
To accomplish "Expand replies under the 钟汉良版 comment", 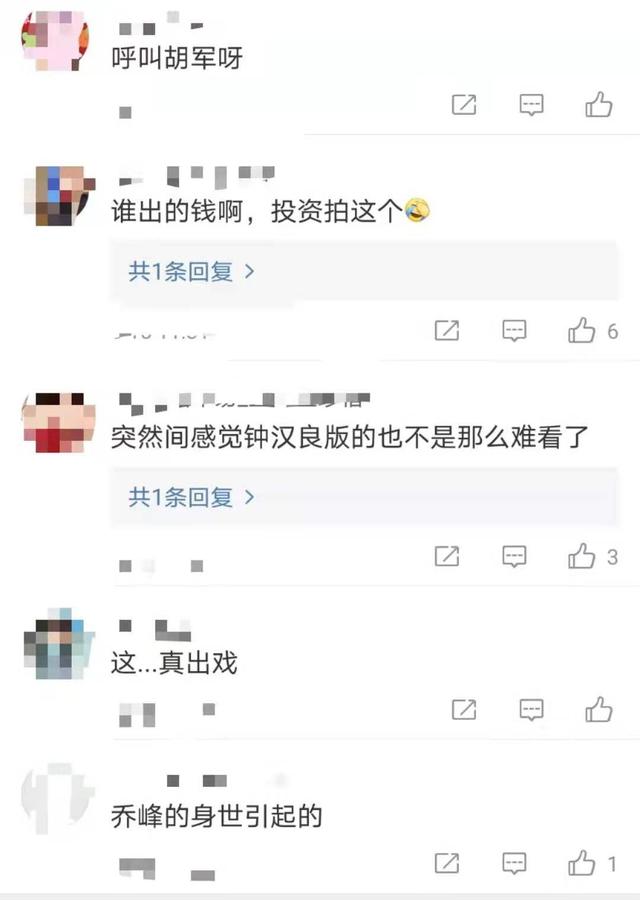I will point(191,496).
